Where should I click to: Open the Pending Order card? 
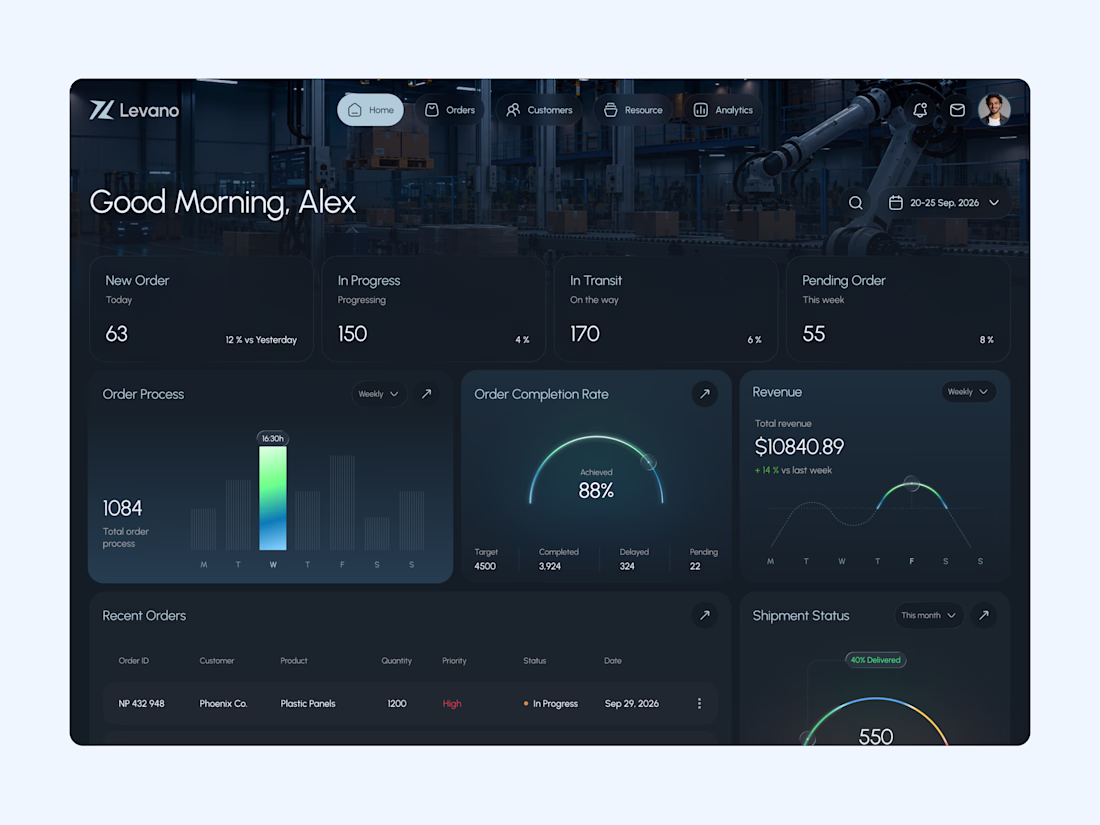point(898,309)
